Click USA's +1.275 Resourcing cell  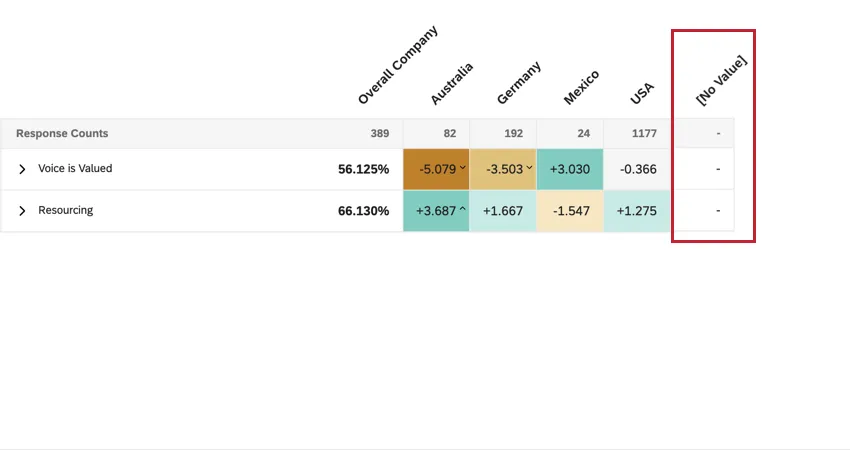tap(638, 211)
